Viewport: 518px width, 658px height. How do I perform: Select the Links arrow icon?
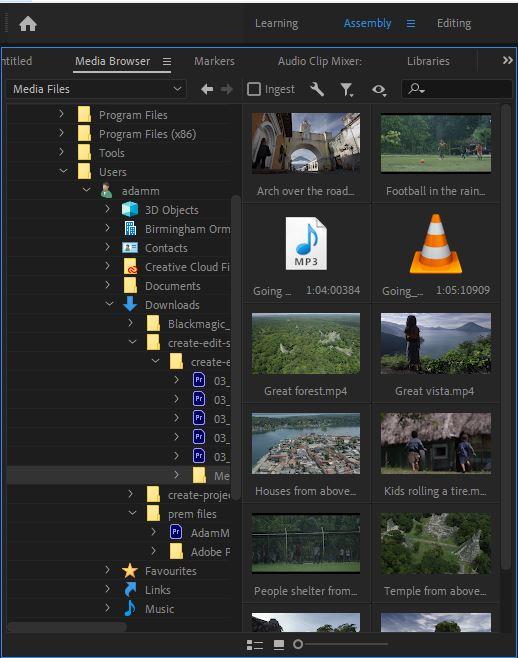130,590
